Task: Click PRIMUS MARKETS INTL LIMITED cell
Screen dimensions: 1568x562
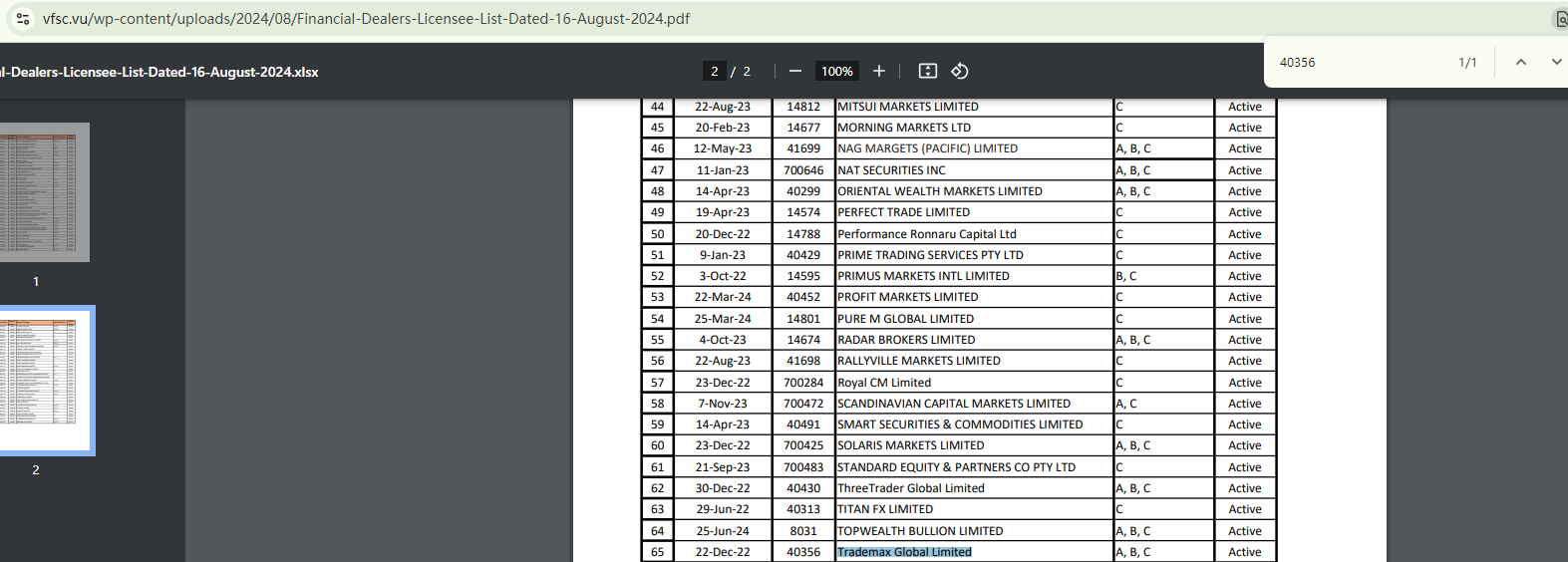Action: 973,276
